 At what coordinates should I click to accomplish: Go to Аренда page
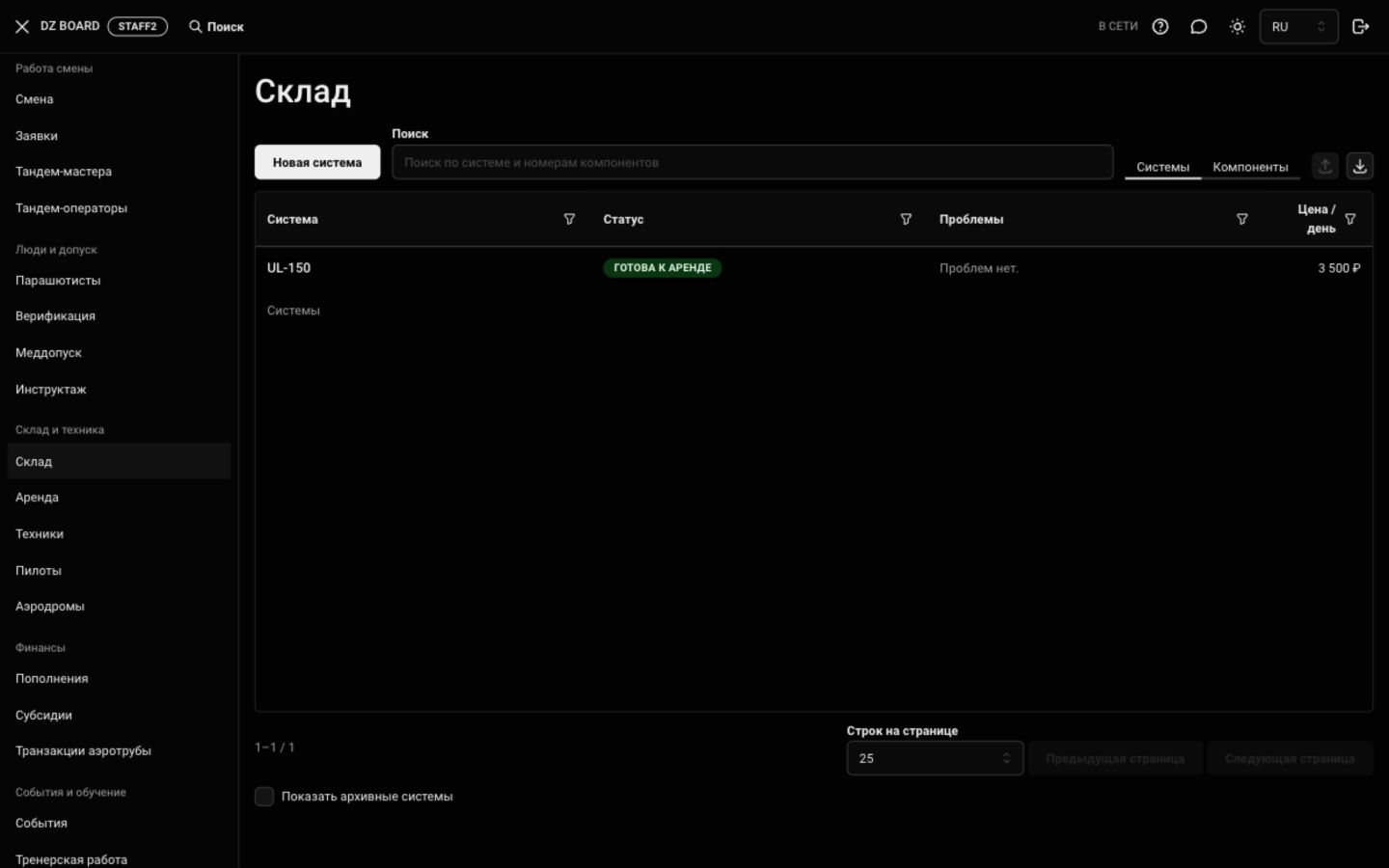click(x=119, y=498)
